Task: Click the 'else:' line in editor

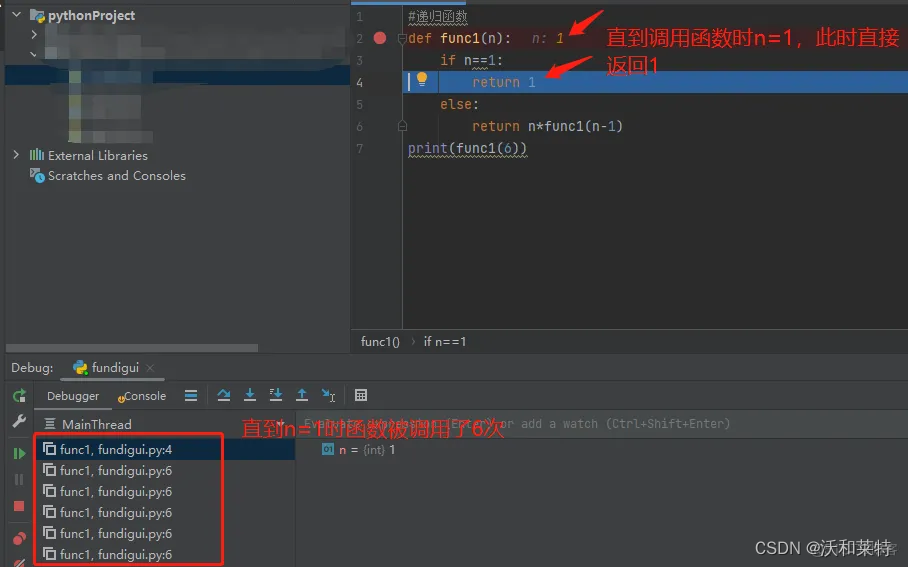Action: click(x=459, y=104)
